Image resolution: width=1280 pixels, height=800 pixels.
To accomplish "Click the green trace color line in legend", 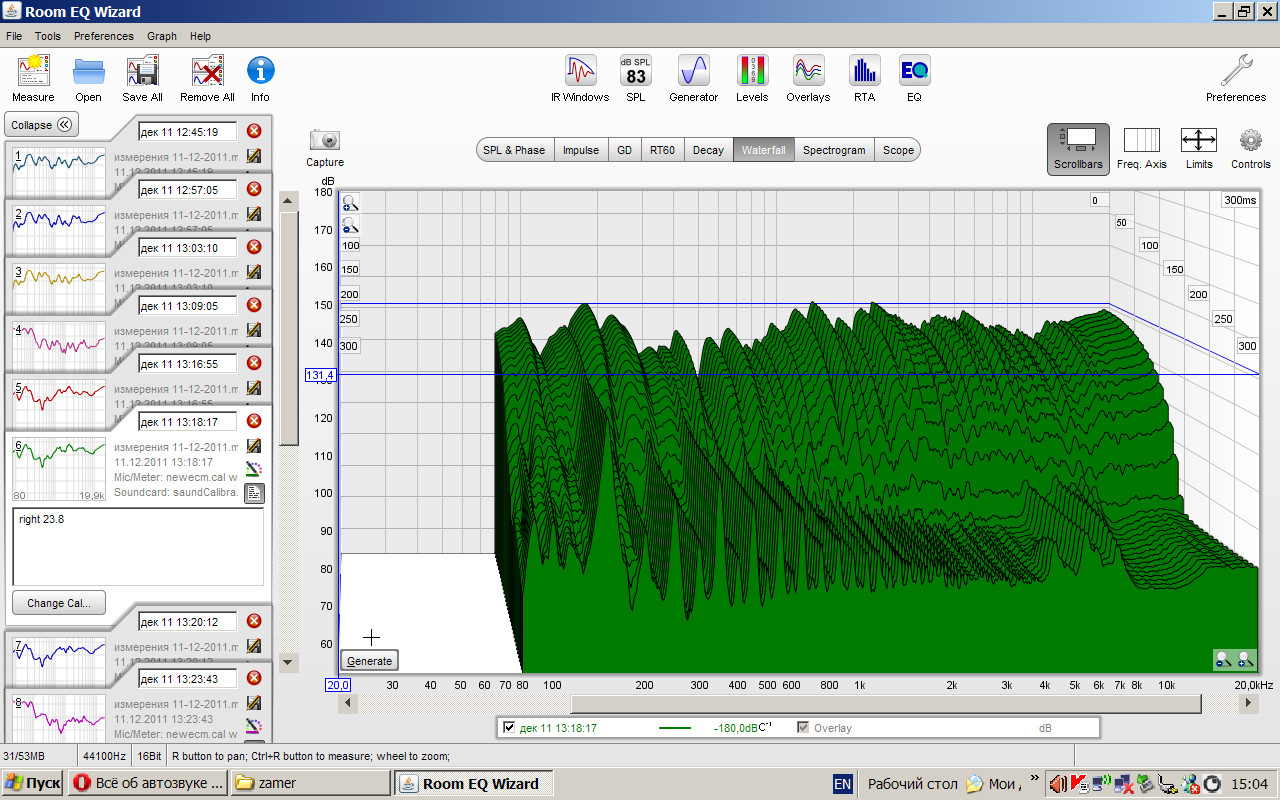I will click(675, 728).
